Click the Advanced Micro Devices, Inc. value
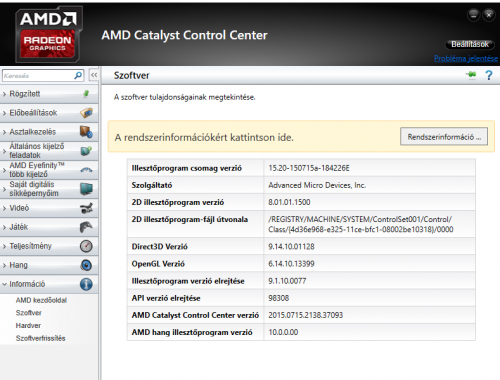 317,185
